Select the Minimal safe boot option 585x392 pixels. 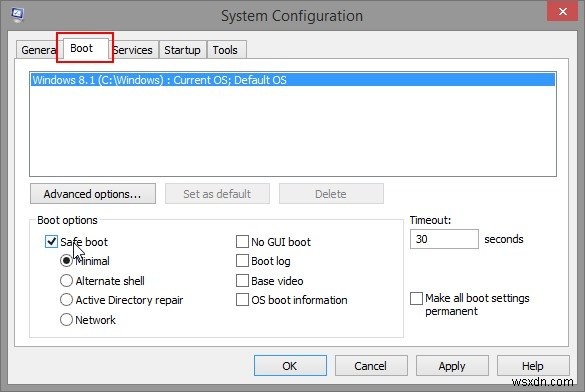(66, 261)
